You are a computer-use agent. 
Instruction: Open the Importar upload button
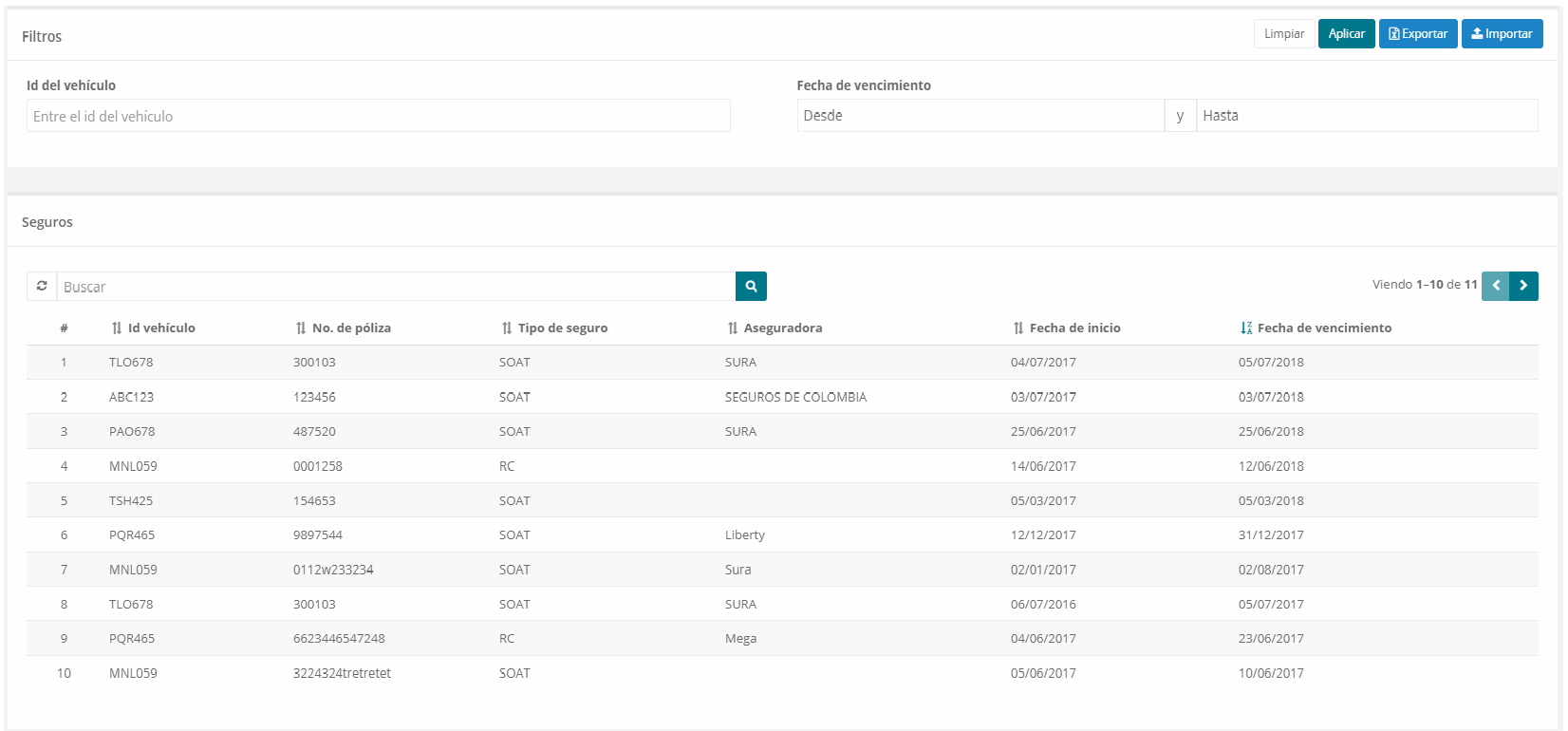tap(1502, 34)
